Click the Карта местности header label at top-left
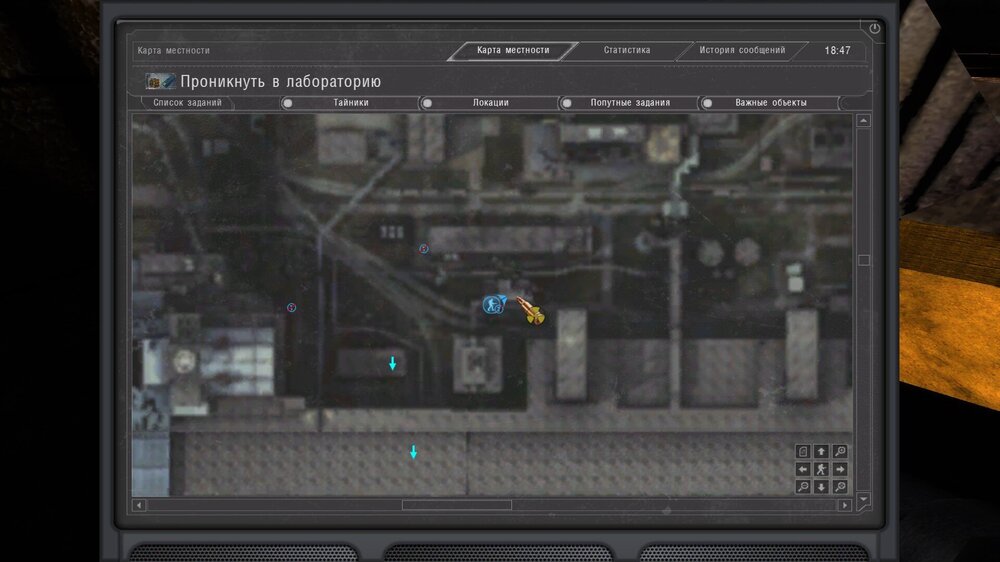 [x=173, y=50]
